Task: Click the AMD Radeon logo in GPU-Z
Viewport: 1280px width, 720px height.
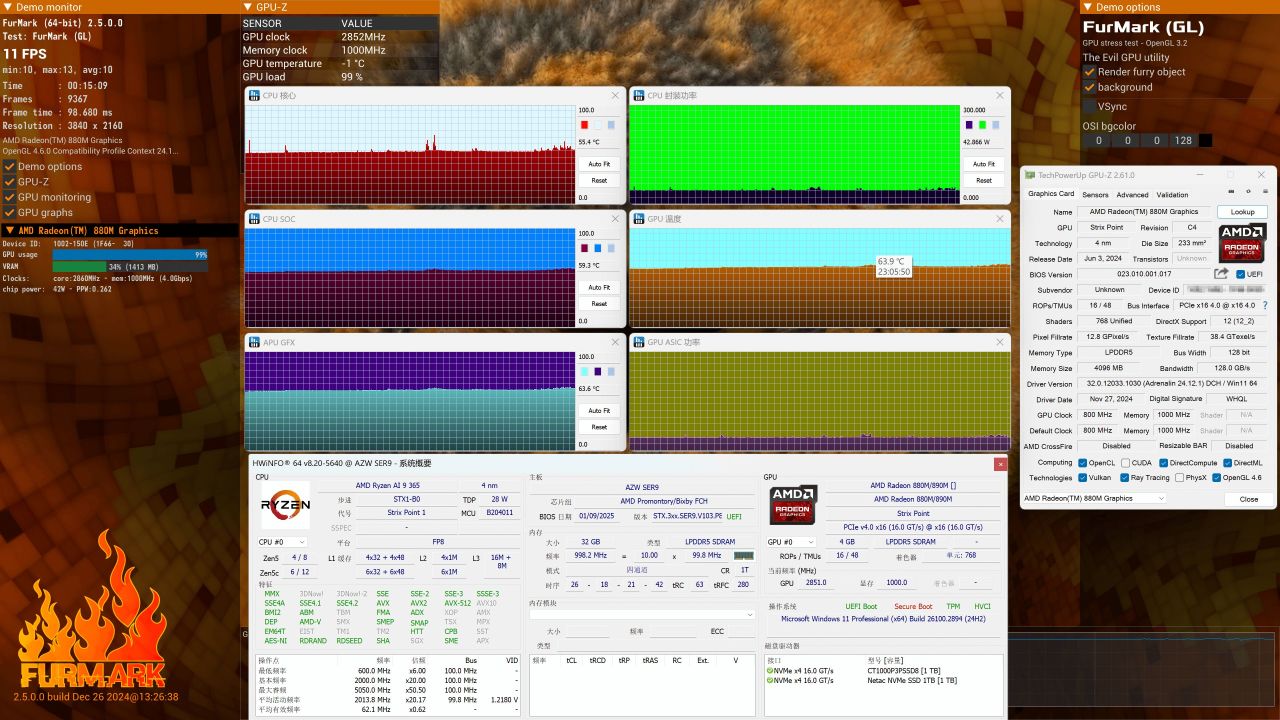Action: point(1242,243)
